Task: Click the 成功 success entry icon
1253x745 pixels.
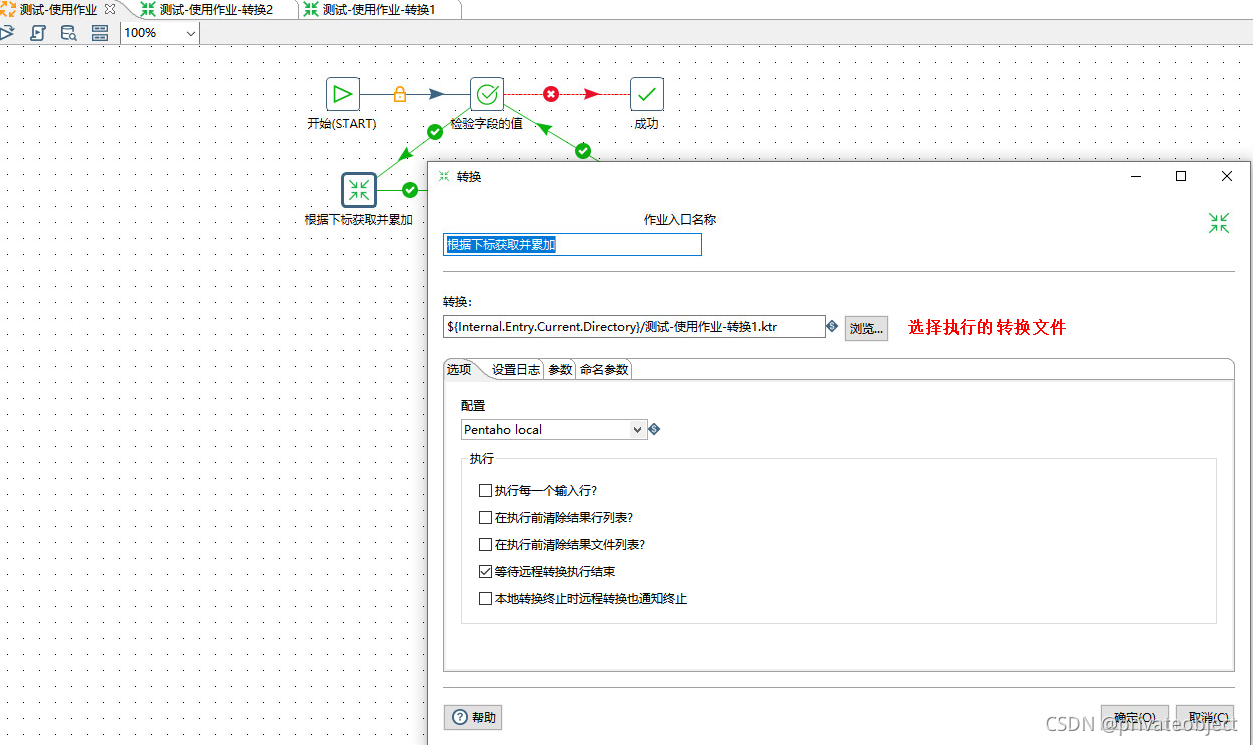Action: 647,94
